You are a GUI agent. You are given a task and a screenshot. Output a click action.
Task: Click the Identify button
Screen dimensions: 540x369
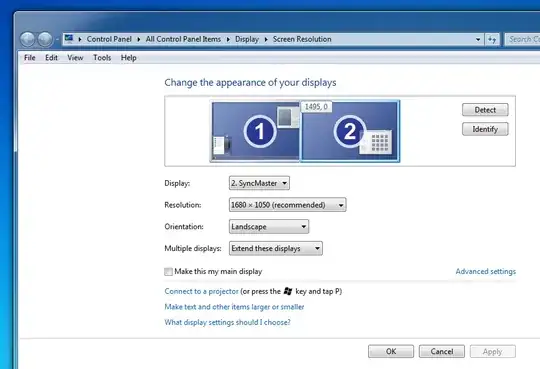pos(485,129)
